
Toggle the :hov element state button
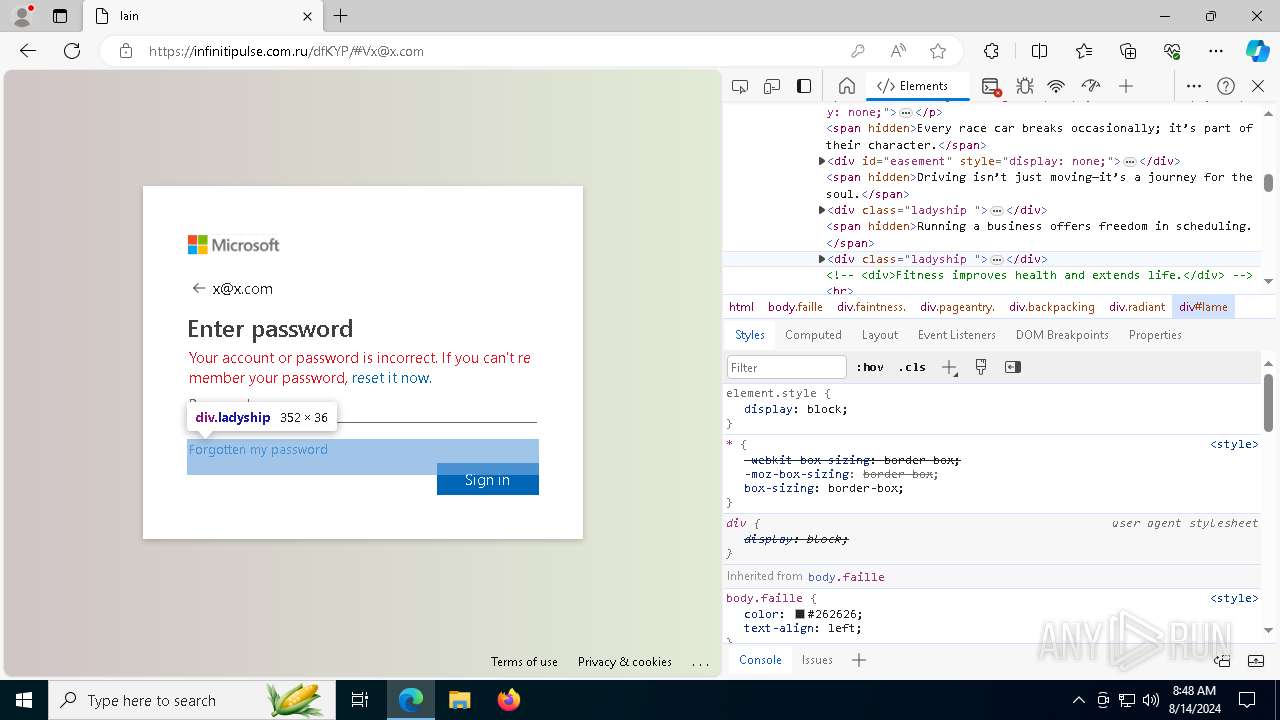pos(870,367)
